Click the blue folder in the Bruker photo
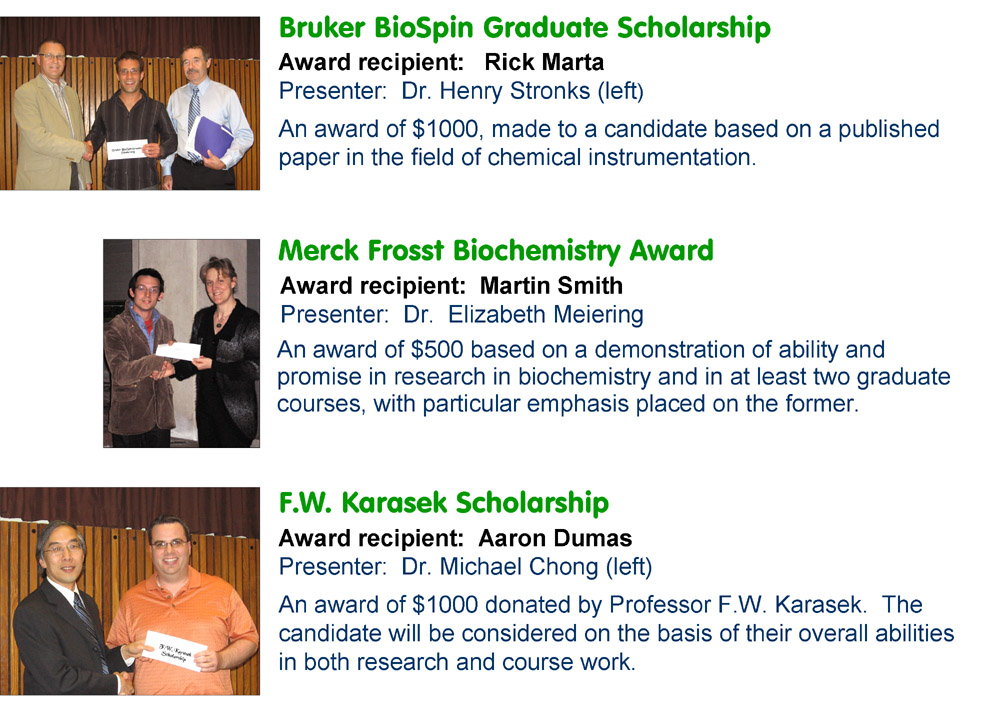Image resolution: width=1000 pixels, height=714 pixels. (212, 137)
